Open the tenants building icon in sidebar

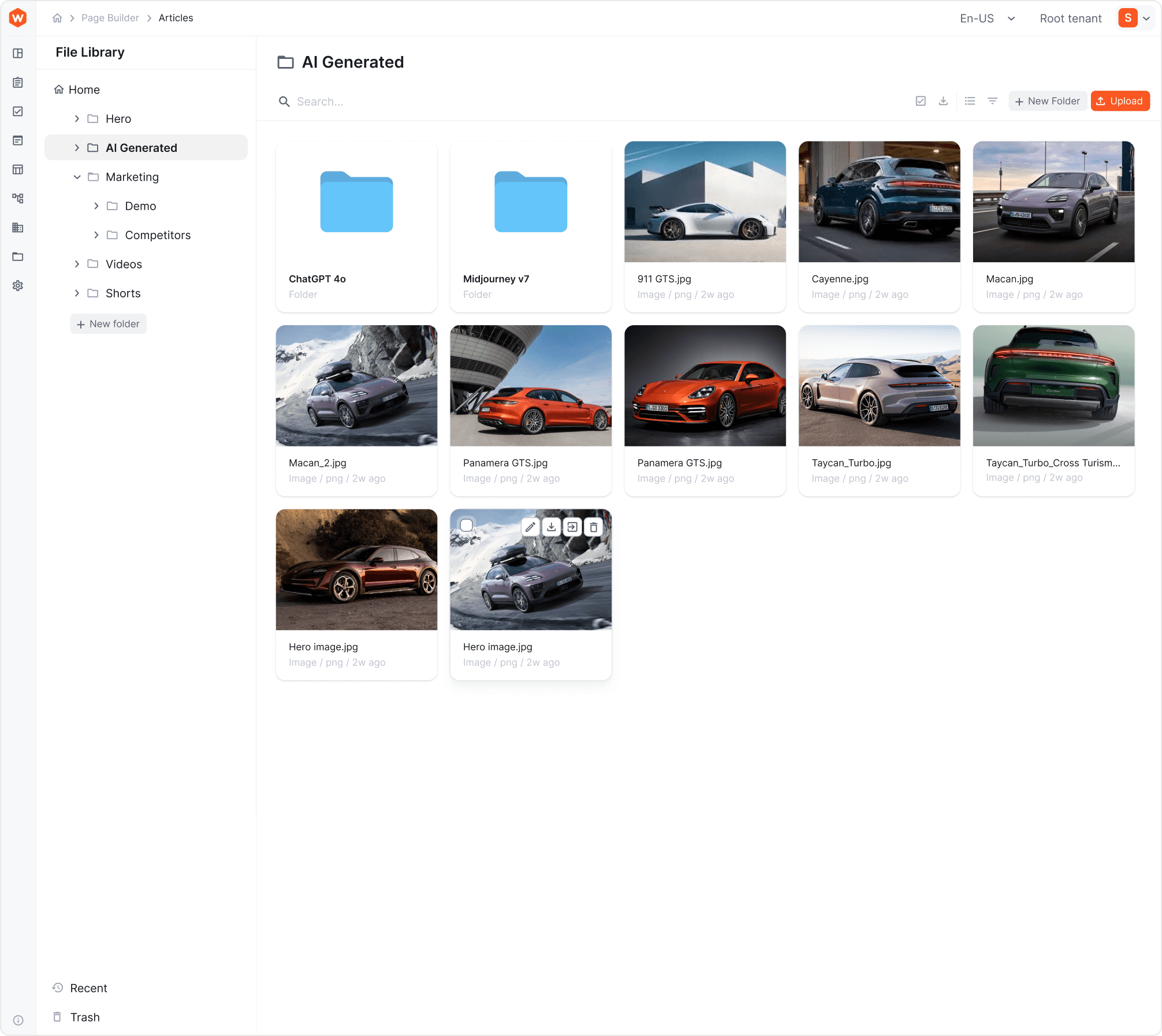(18, 228)
